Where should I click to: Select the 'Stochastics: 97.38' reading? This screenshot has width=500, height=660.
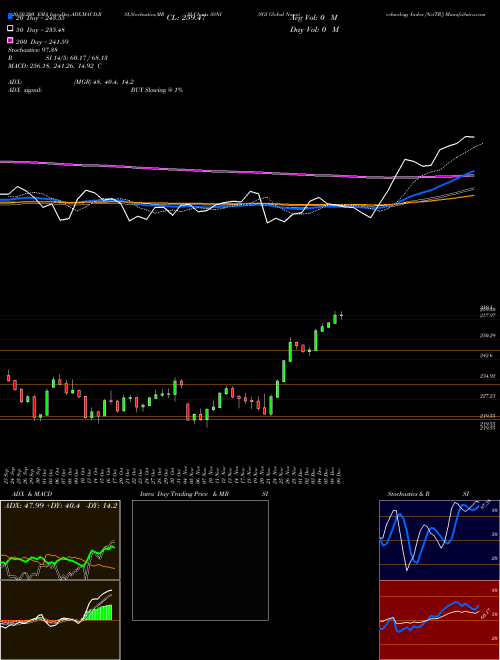pos(33,50)
